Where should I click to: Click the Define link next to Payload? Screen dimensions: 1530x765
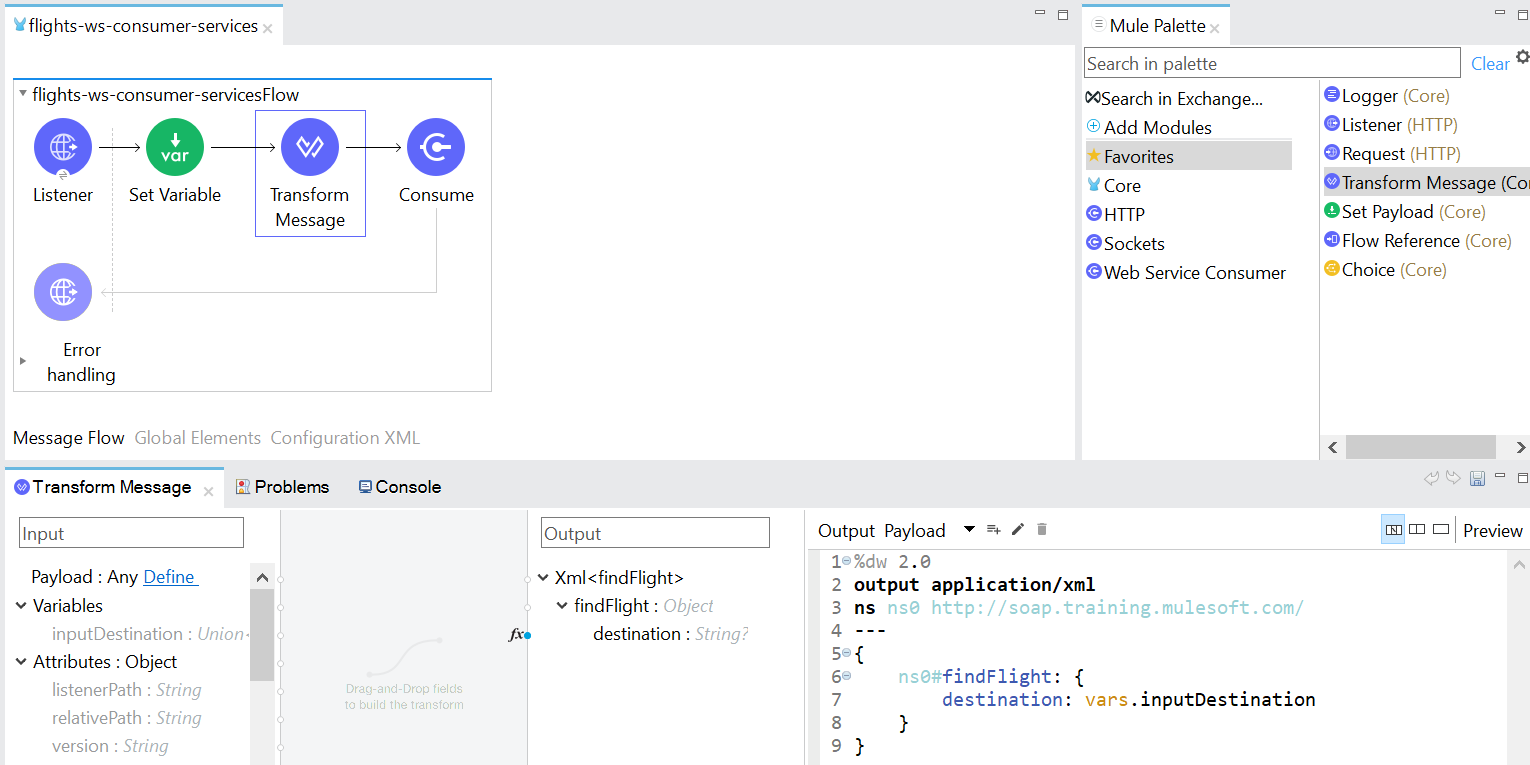tap(170, 576)
